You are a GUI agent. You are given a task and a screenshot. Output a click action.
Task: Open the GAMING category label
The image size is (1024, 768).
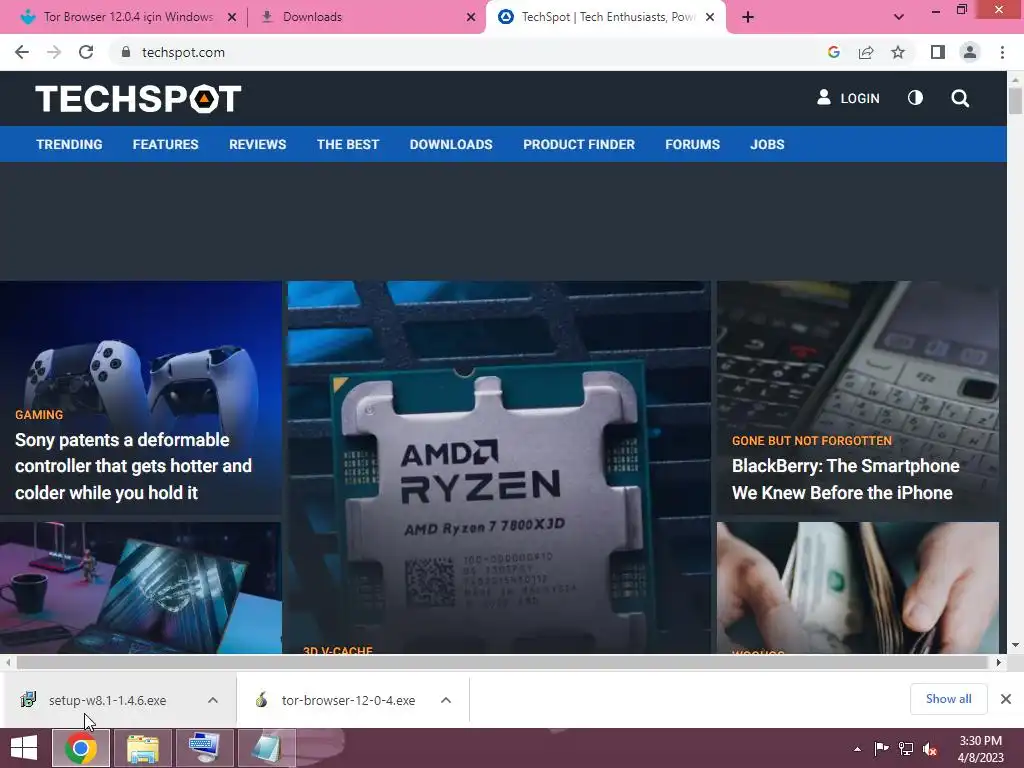tap(39, 415)
